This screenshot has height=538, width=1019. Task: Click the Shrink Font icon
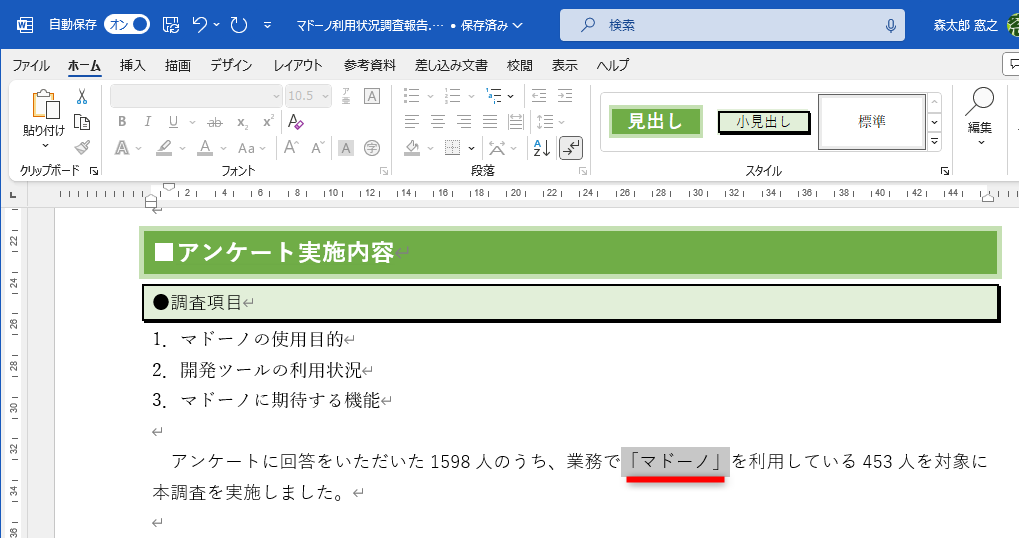[317, 147]
